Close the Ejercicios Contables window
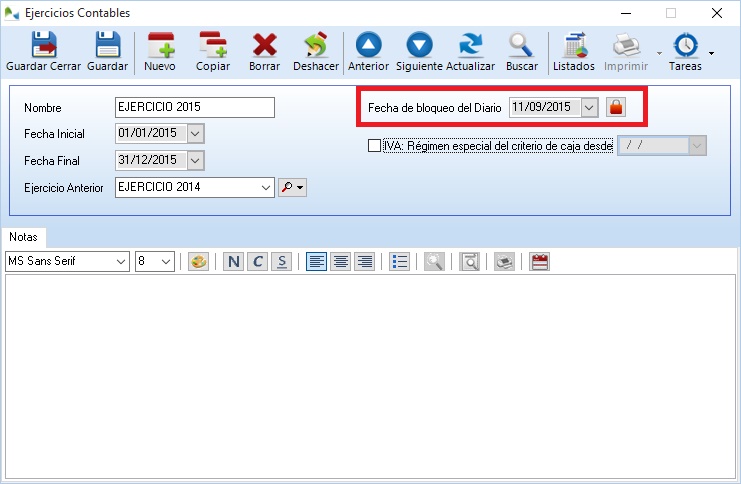741x484 pixels. 717,13
